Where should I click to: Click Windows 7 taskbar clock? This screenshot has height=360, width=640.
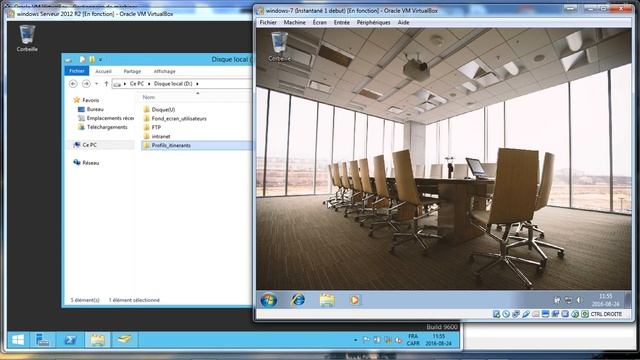coord(606,300)
